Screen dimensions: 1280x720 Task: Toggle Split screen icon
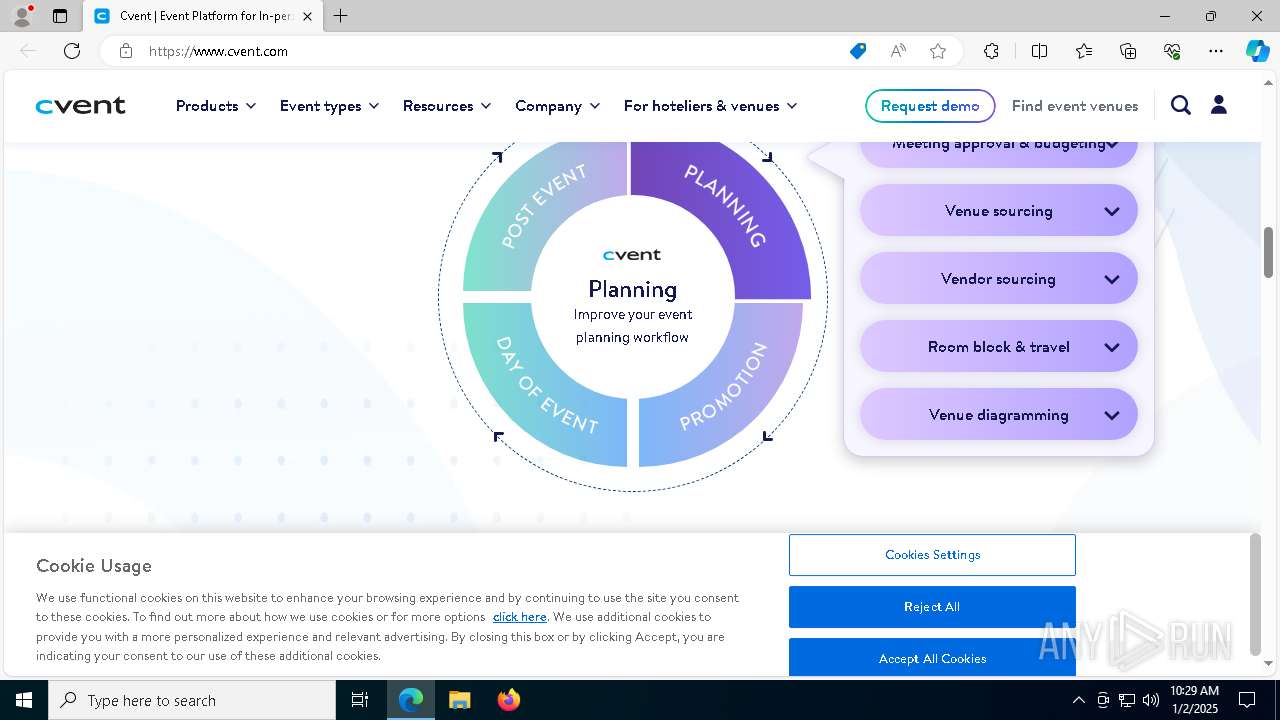1039,51
